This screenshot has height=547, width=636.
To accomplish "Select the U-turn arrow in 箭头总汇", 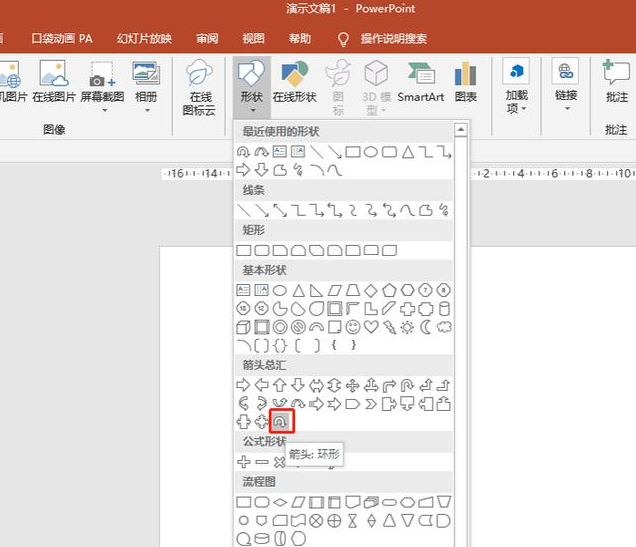I will click(407, 385).
